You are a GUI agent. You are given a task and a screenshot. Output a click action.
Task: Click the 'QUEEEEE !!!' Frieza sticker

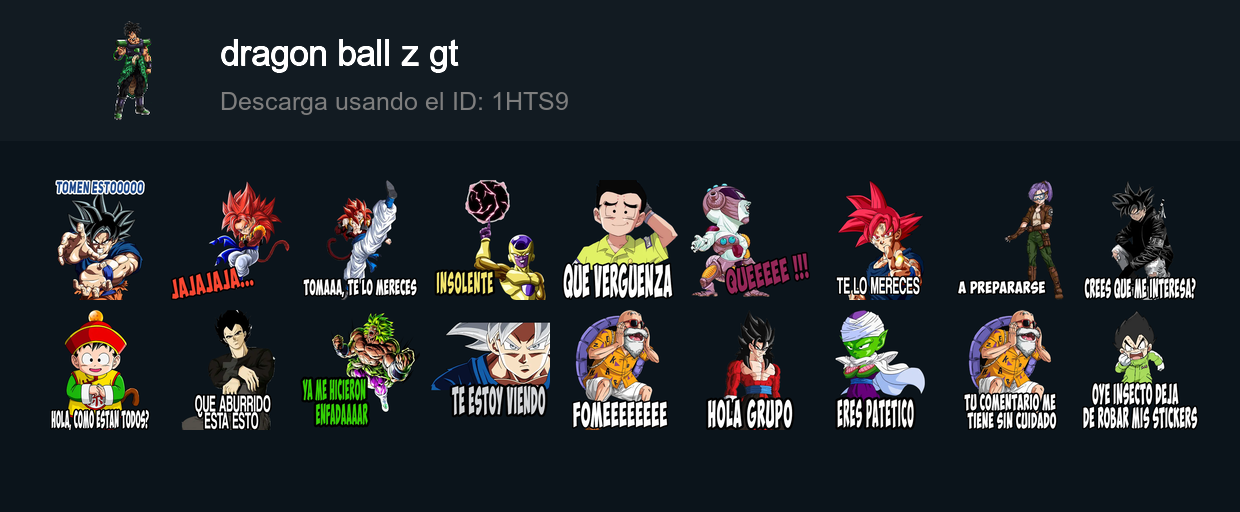click(x=750, y=240)
